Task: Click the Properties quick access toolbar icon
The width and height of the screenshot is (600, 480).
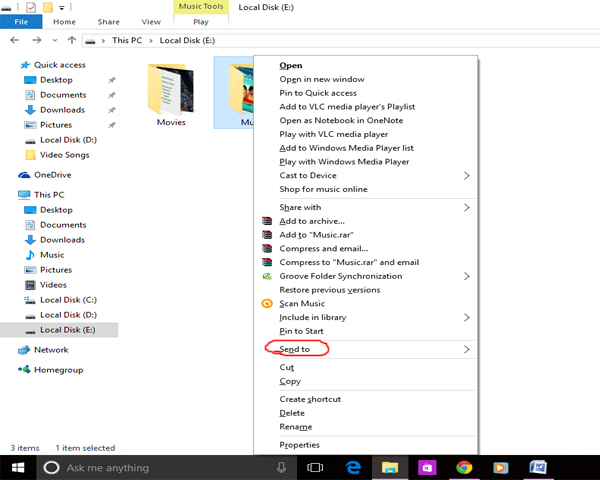Action: click(31, 7)
